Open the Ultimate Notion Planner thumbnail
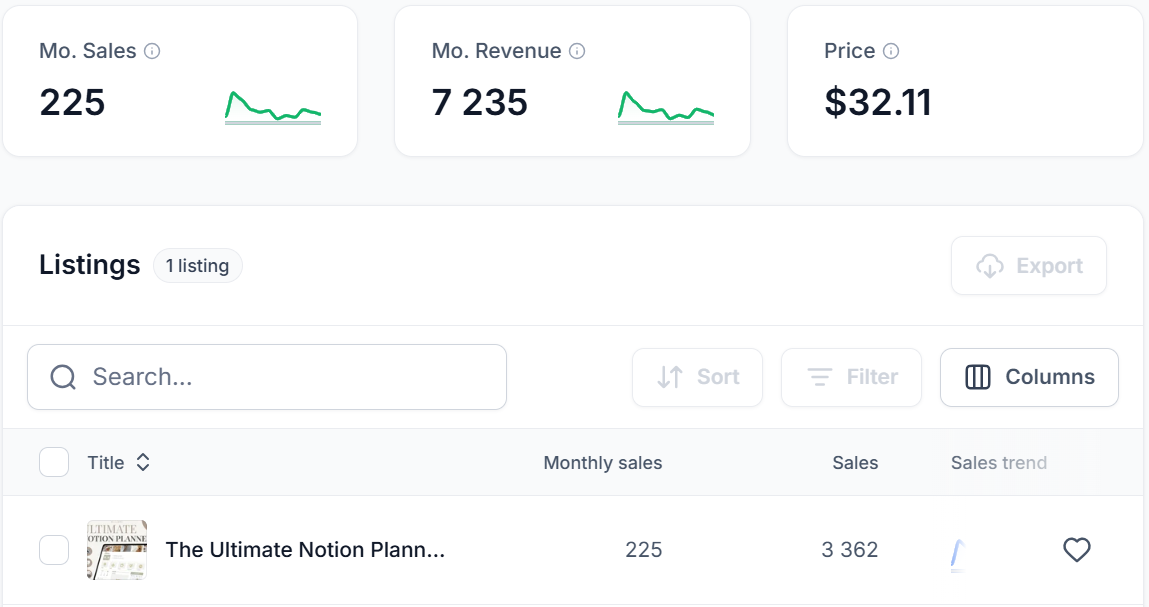This screenshot has height=607, width=1149. (x=117, y=550)
